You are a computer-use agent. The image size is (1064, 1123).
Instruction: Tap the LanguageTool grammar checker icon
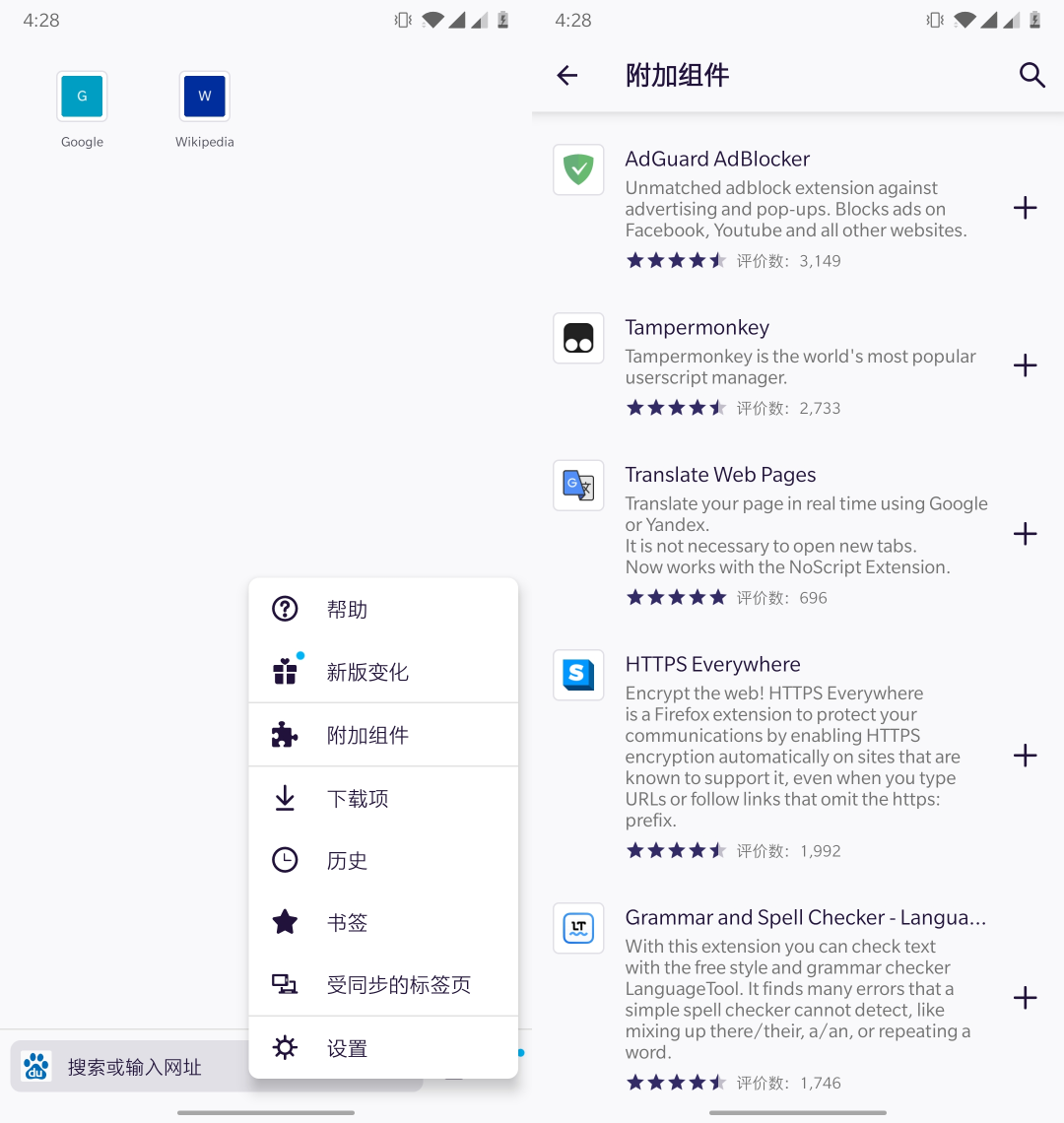click(578, 928)
